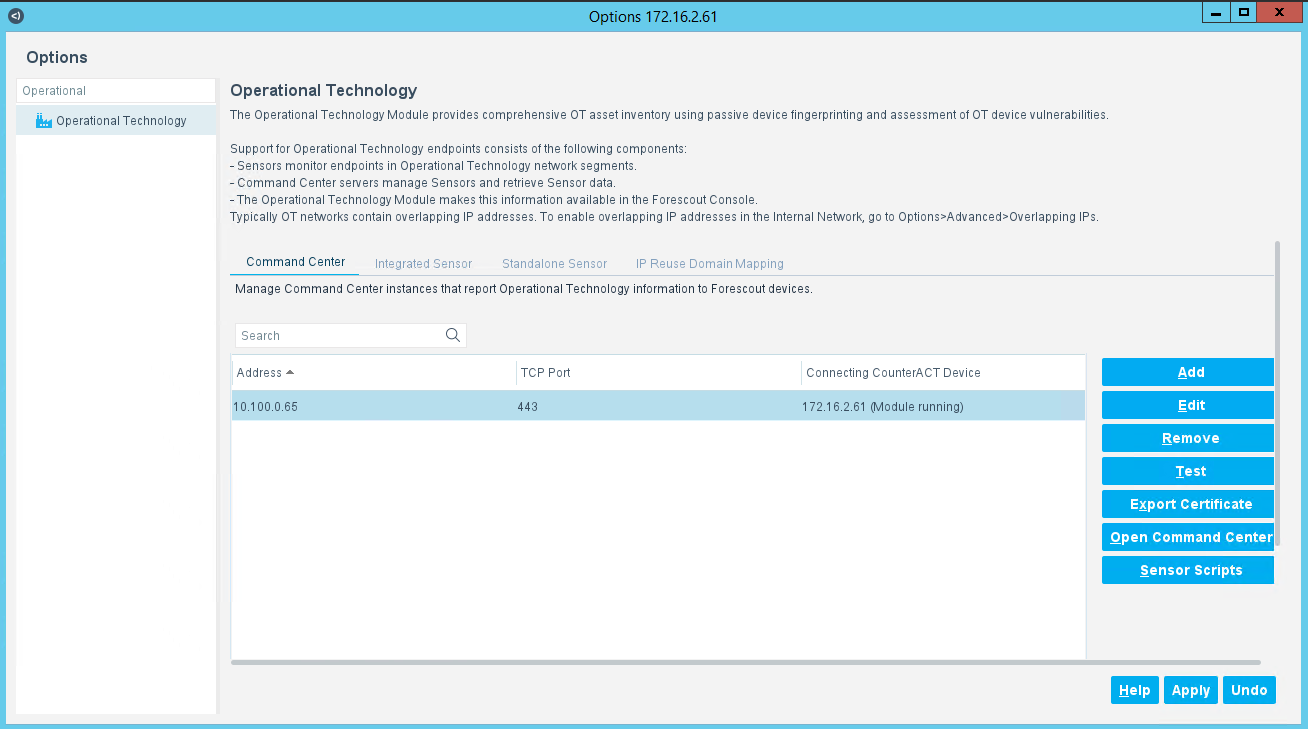Image resolution: width=1308 pixels, height=729 pixels.
Task: Click the Add button
Action: pyautogui.click(x=1188, y=372)
